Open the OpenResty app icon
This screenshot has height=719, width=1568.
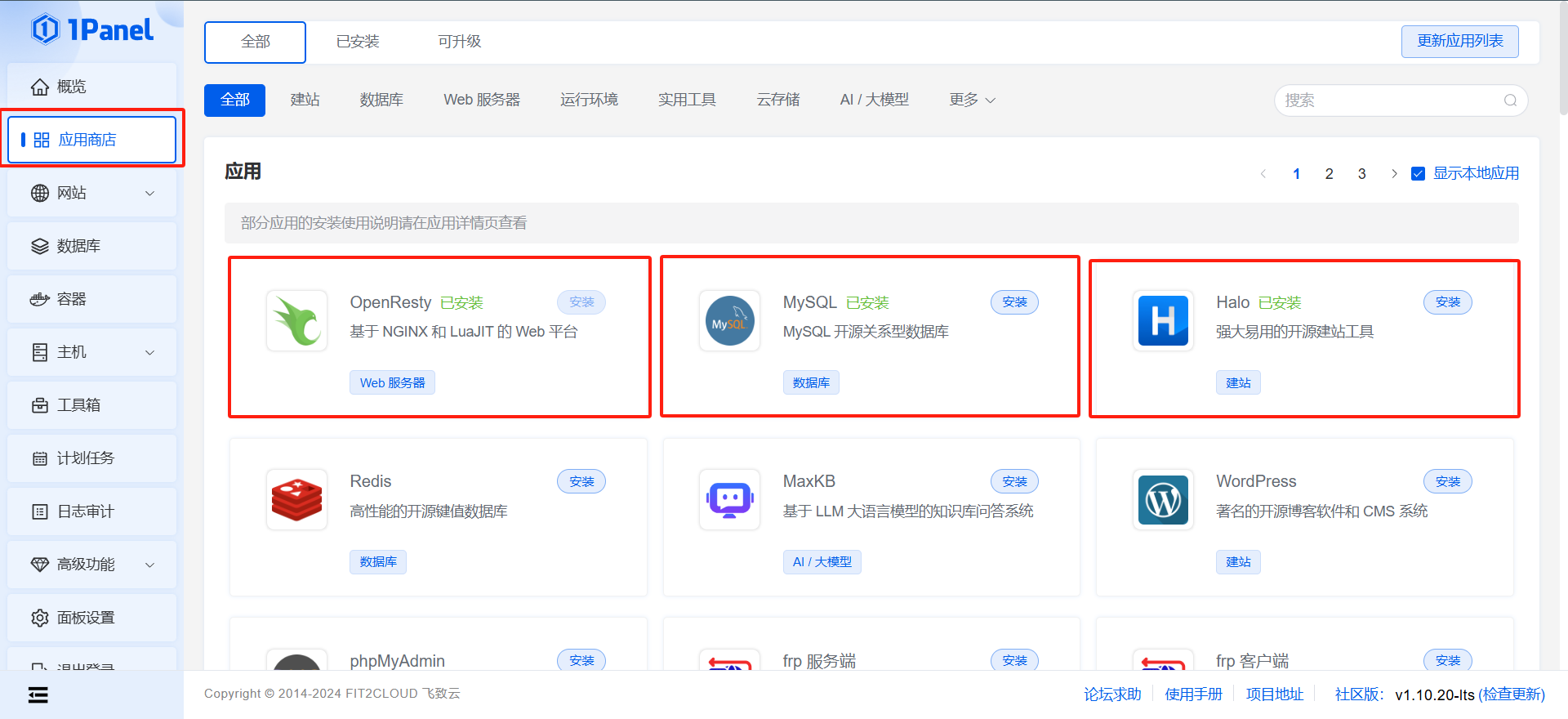pos(296,321)
